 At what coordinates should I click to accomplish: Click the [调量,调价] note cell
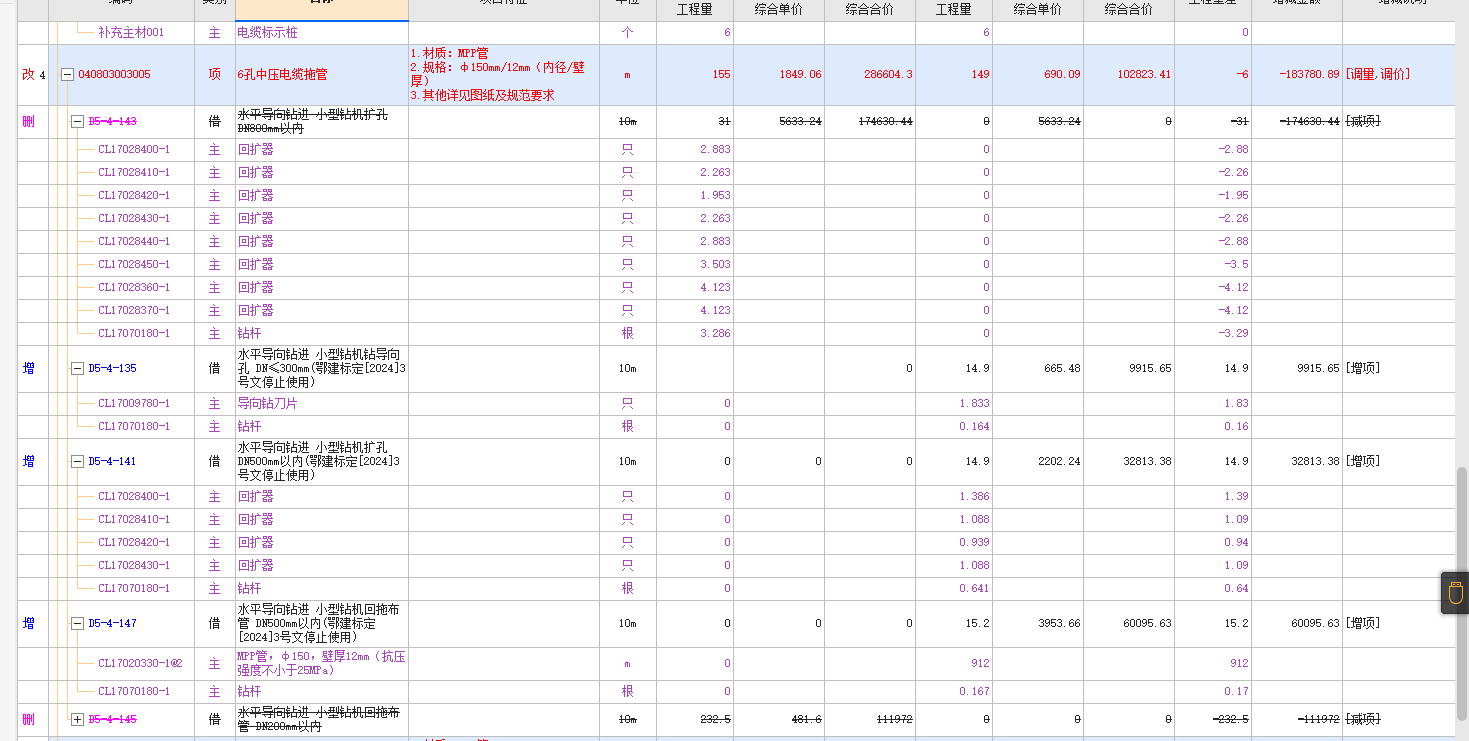pos(1399,75)
